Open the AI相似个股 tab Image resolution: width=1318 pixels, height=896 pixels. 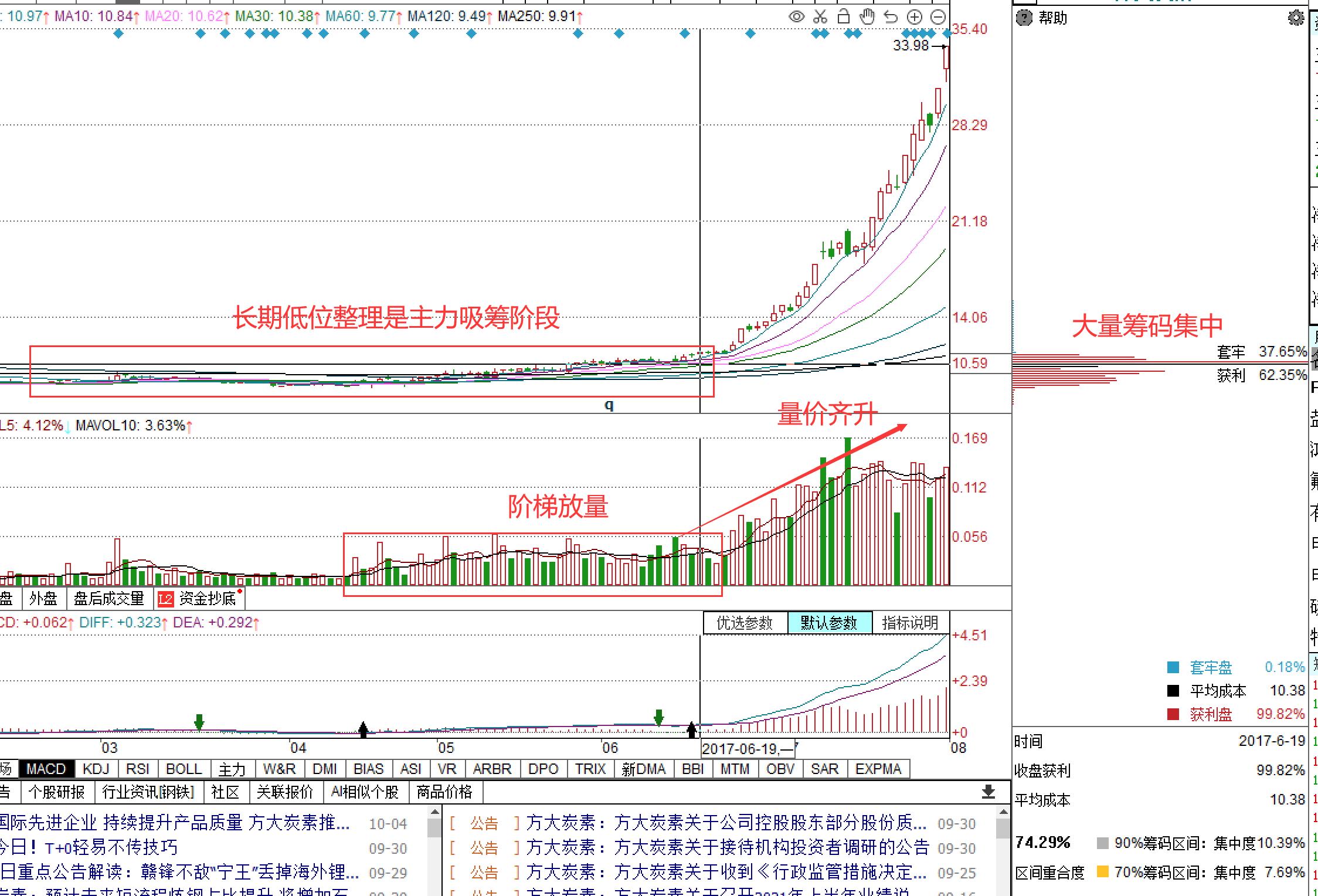367,792
